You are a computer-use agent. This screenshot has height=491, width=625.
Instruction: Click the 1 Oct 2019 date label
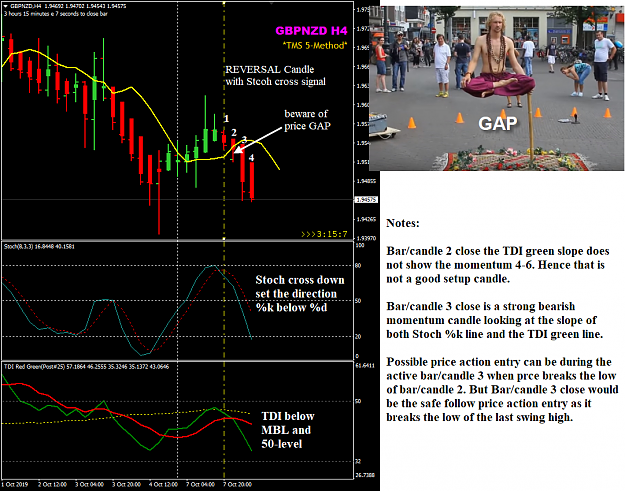14,485
